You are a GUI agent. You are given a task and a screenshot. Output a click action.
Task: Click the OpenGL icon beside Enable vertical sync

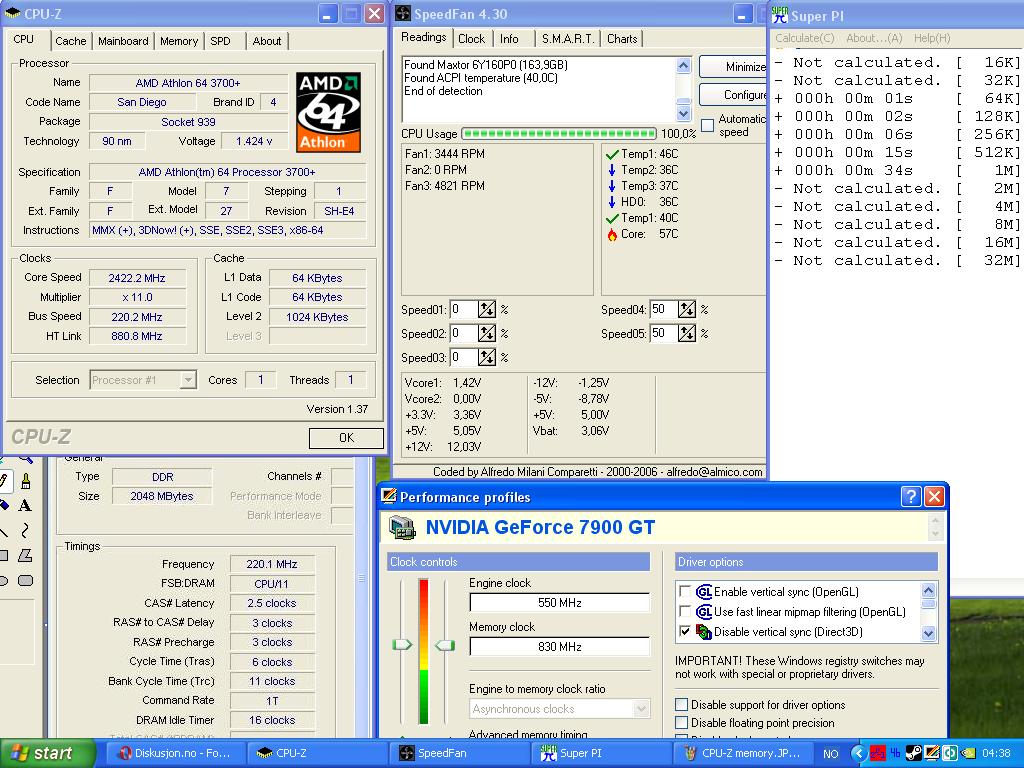703,592
